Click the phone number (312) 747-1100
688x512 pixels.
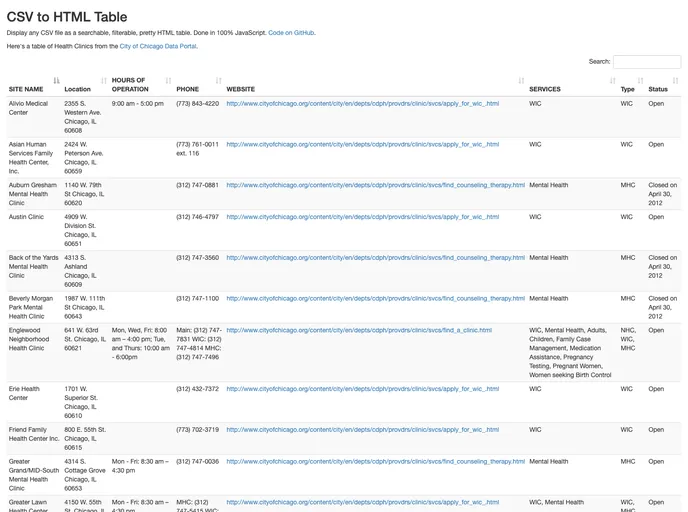click(x=197, y=298)
